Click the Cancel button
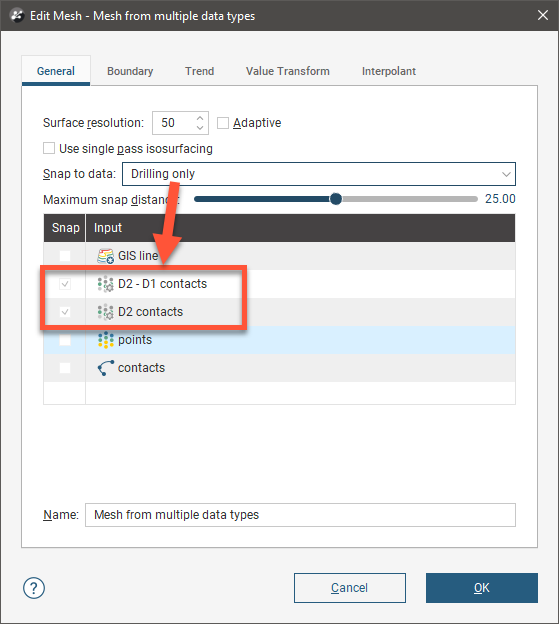The image size is (559, 624). [350, 588]
